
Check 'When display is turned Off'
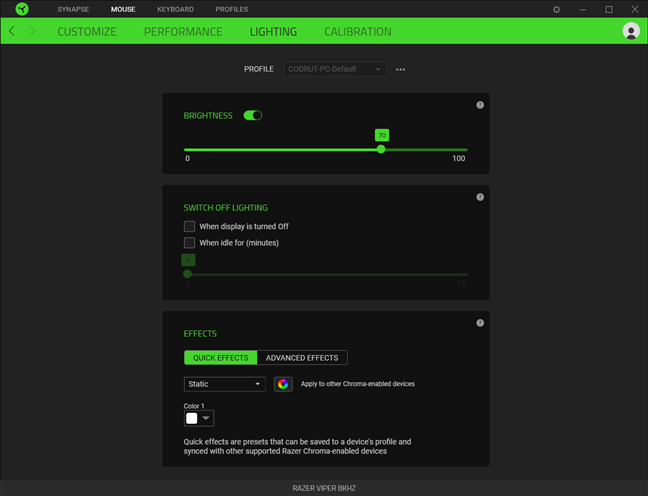coord(189,227)
